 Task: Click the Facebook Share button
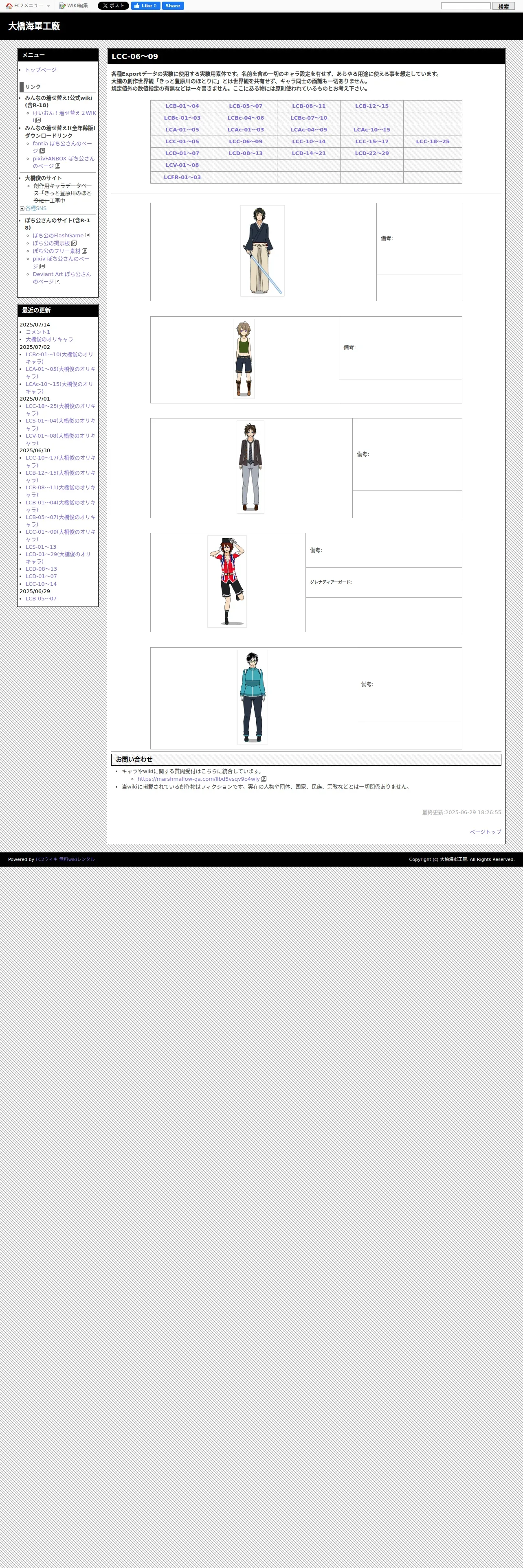[173, 6]
